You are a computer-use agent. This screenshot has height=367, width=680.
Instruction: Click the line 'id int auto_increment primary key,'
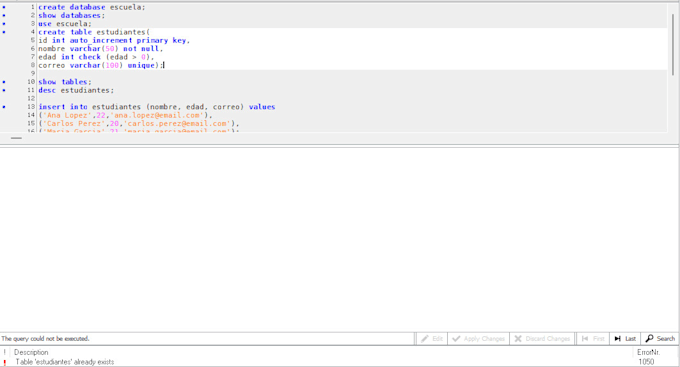click(114, 40)
